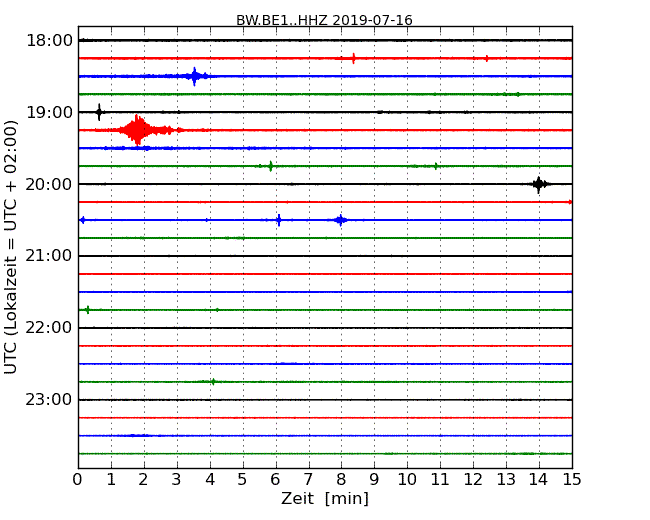The height and width of the screenshot is (520, 650).
Task: Click the 18:00 time label
Action: point(49,41)
